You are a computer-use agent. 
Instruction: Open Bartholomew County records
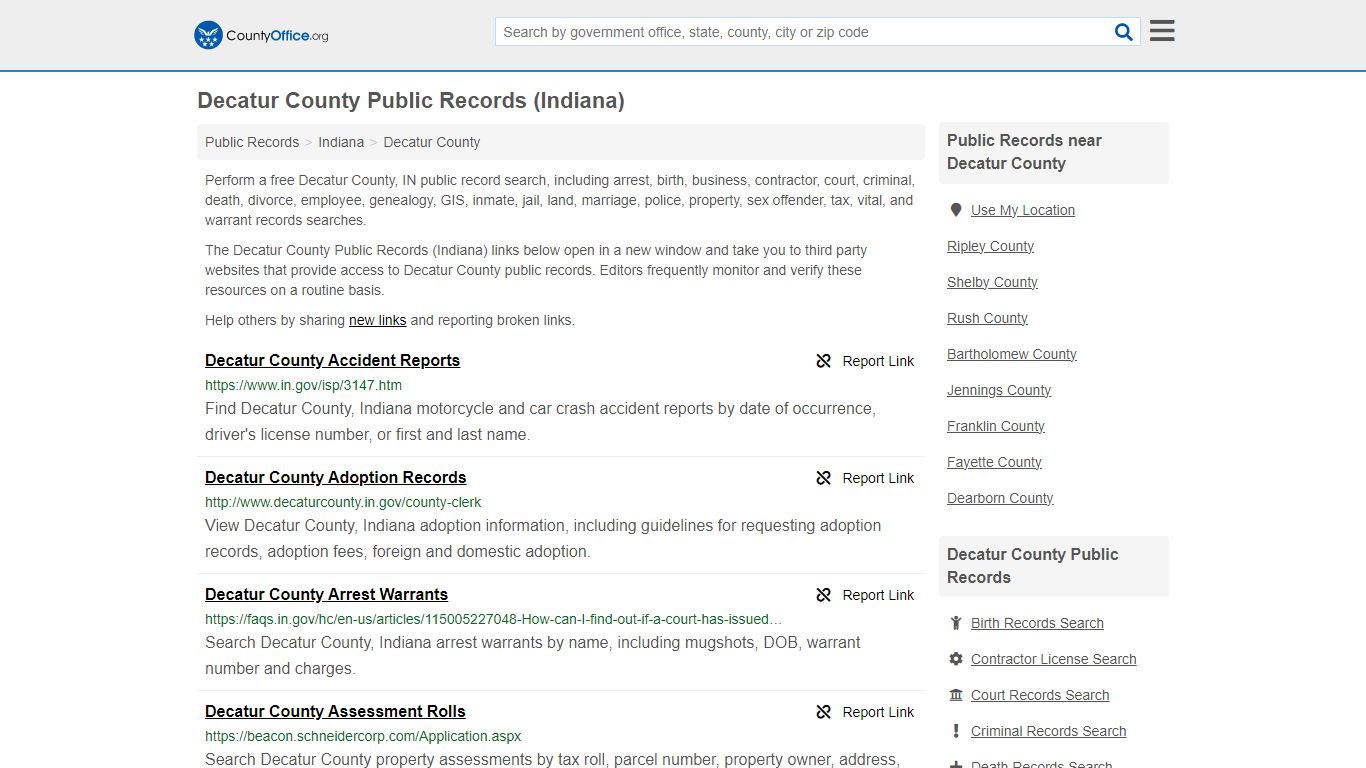(x=1012, y=354)
